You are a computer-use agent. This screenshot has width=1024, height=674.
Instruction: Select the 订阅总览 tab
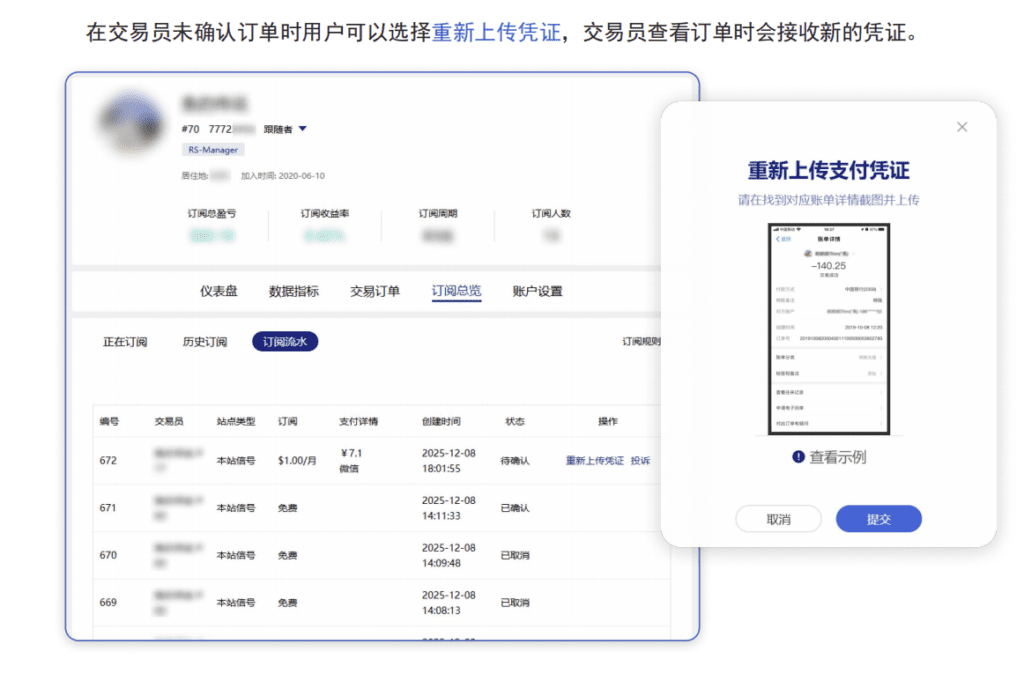click(456, 291)
